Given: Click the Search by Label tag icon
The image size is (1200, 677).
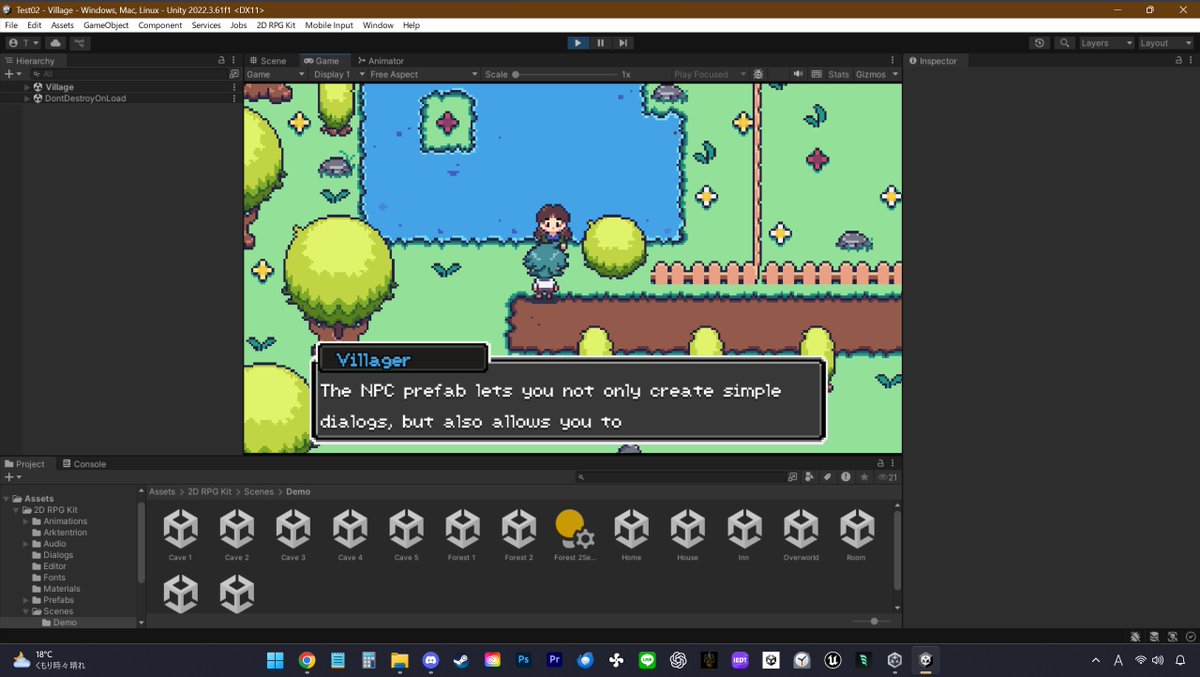Looking at the screenshot, I should click(x=827, y=477).
